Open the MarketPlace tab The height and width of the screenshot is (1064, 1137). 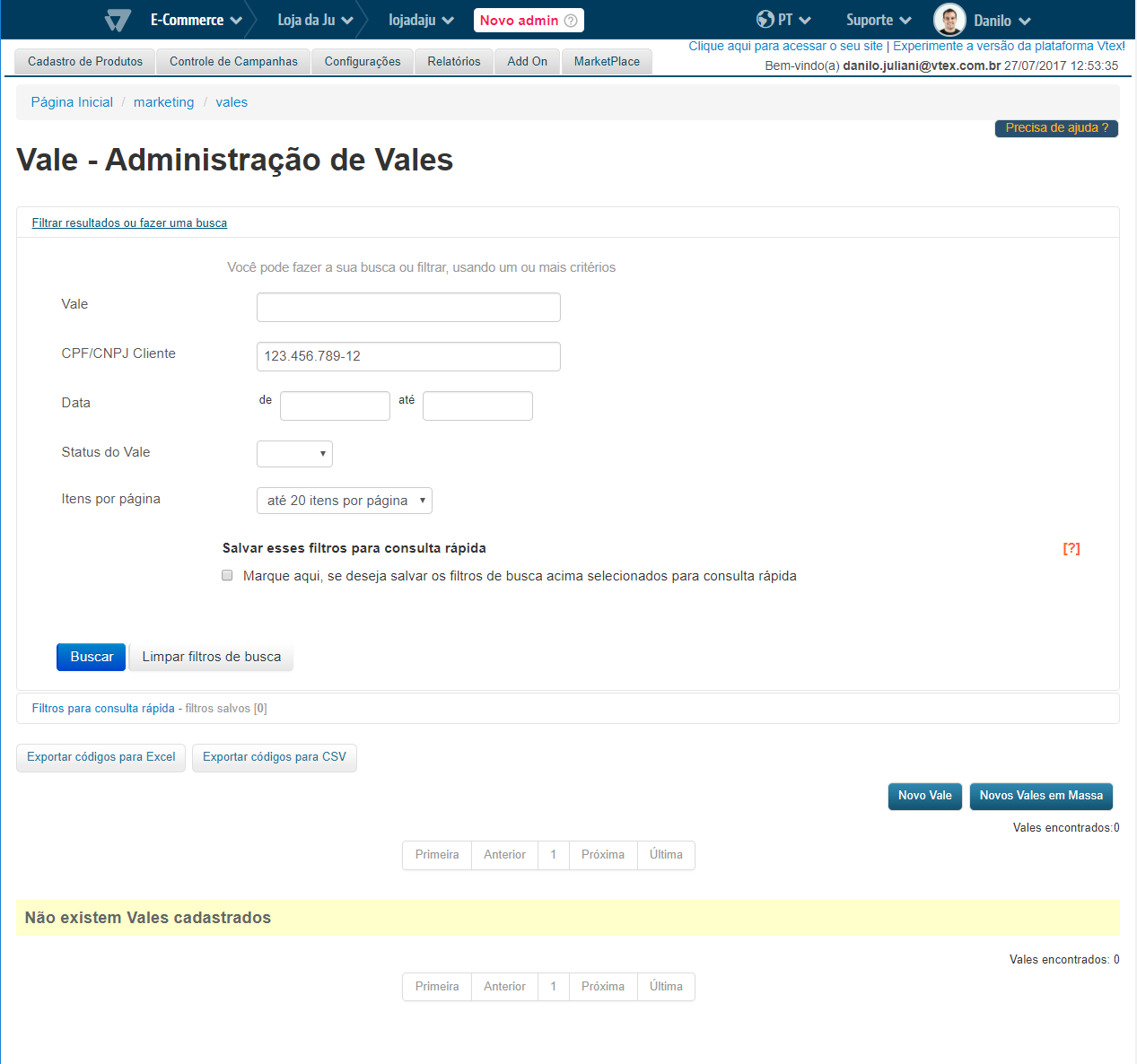pyautogui.click(x=607, y=62)
